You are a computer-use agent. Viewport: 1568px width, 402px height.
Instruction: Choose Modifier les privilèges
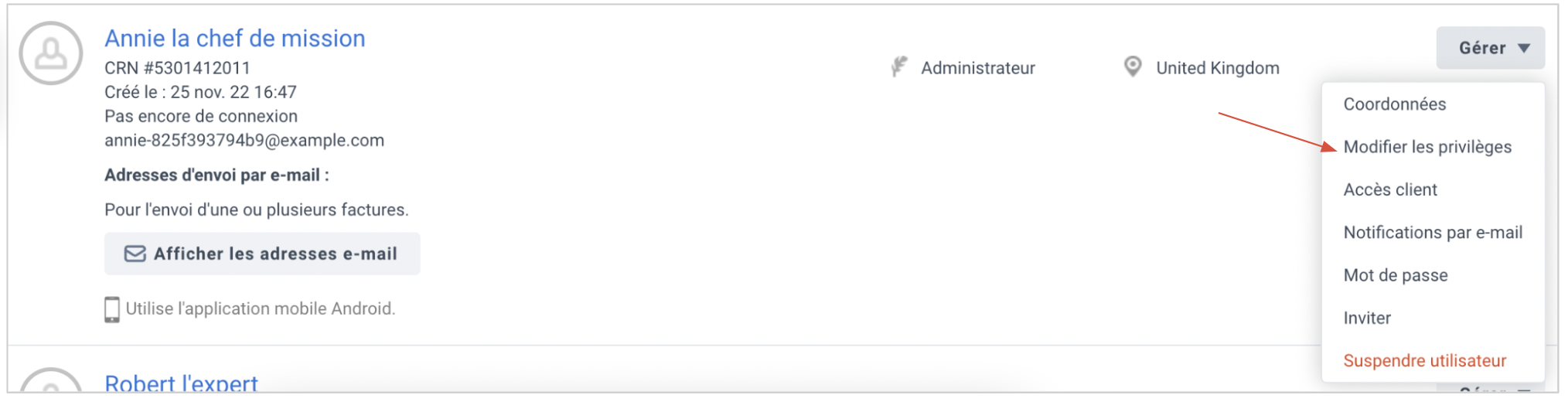[x=1427, y=147]
